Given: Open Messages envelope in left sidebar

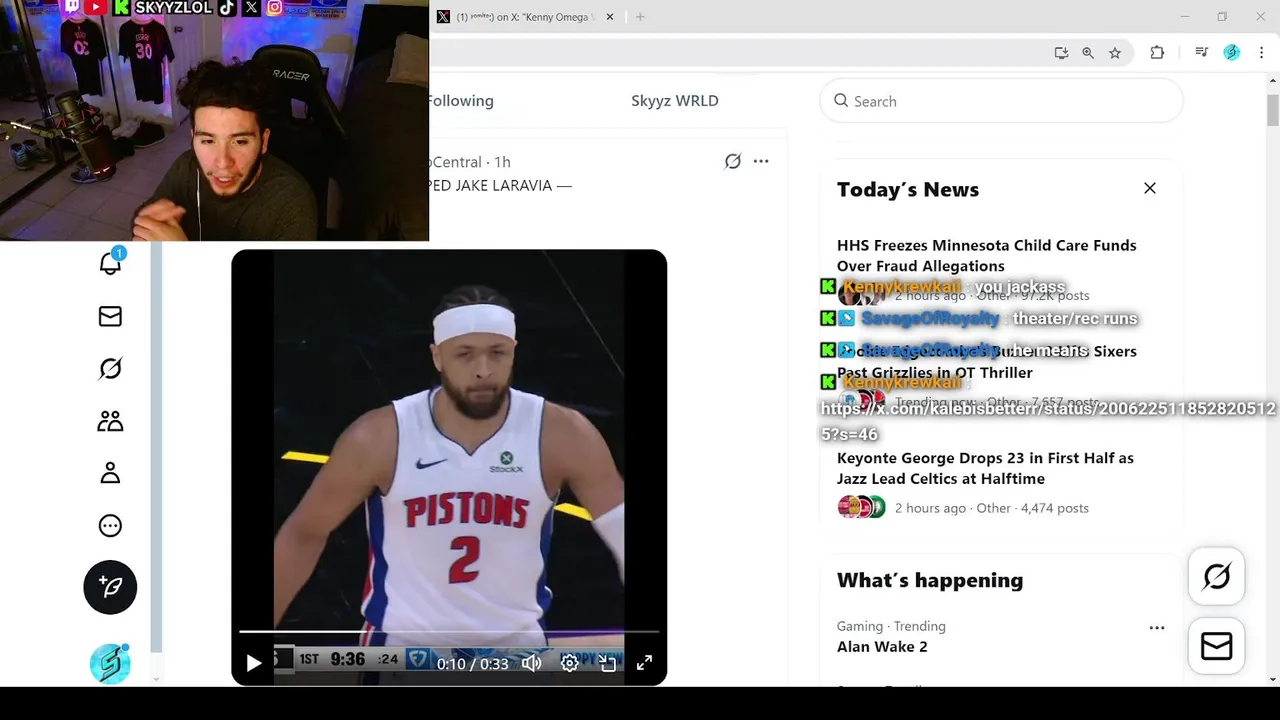Looking at the screenshot, I should [110, 316].
